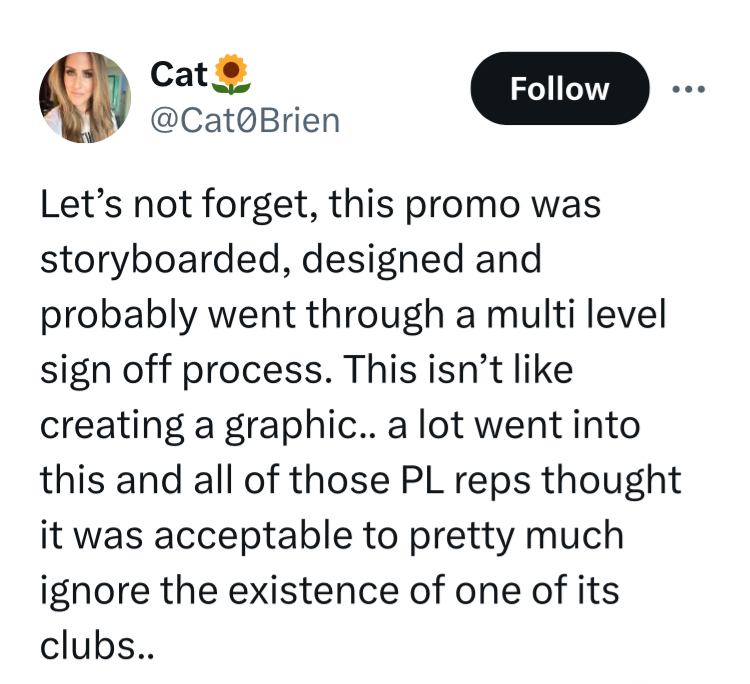Click the words "pretty much" in the tweet
The width and height of the screenshot is (750, 684).
517,537
